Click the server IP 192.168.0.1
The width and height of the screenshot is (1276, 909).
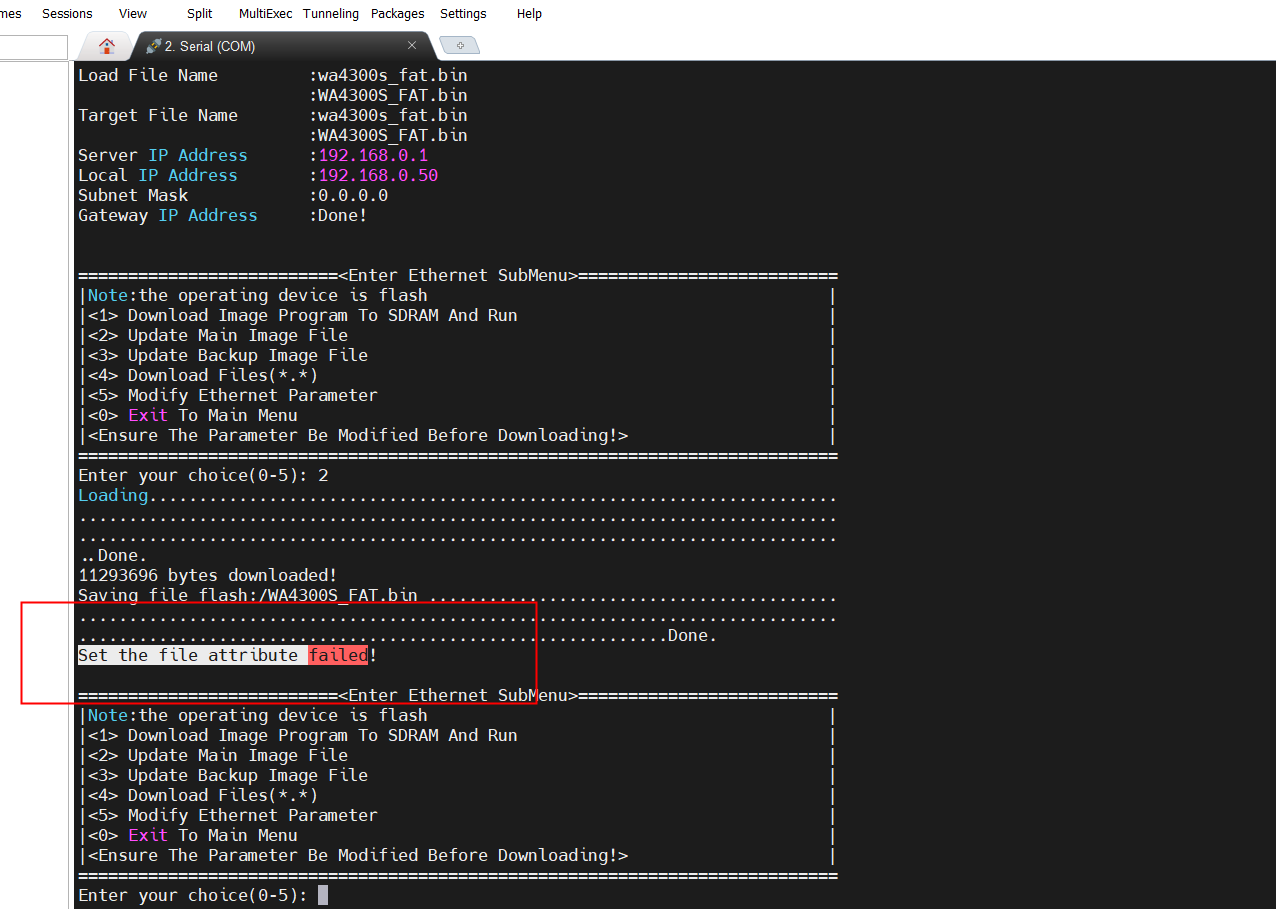click(373, 155)
